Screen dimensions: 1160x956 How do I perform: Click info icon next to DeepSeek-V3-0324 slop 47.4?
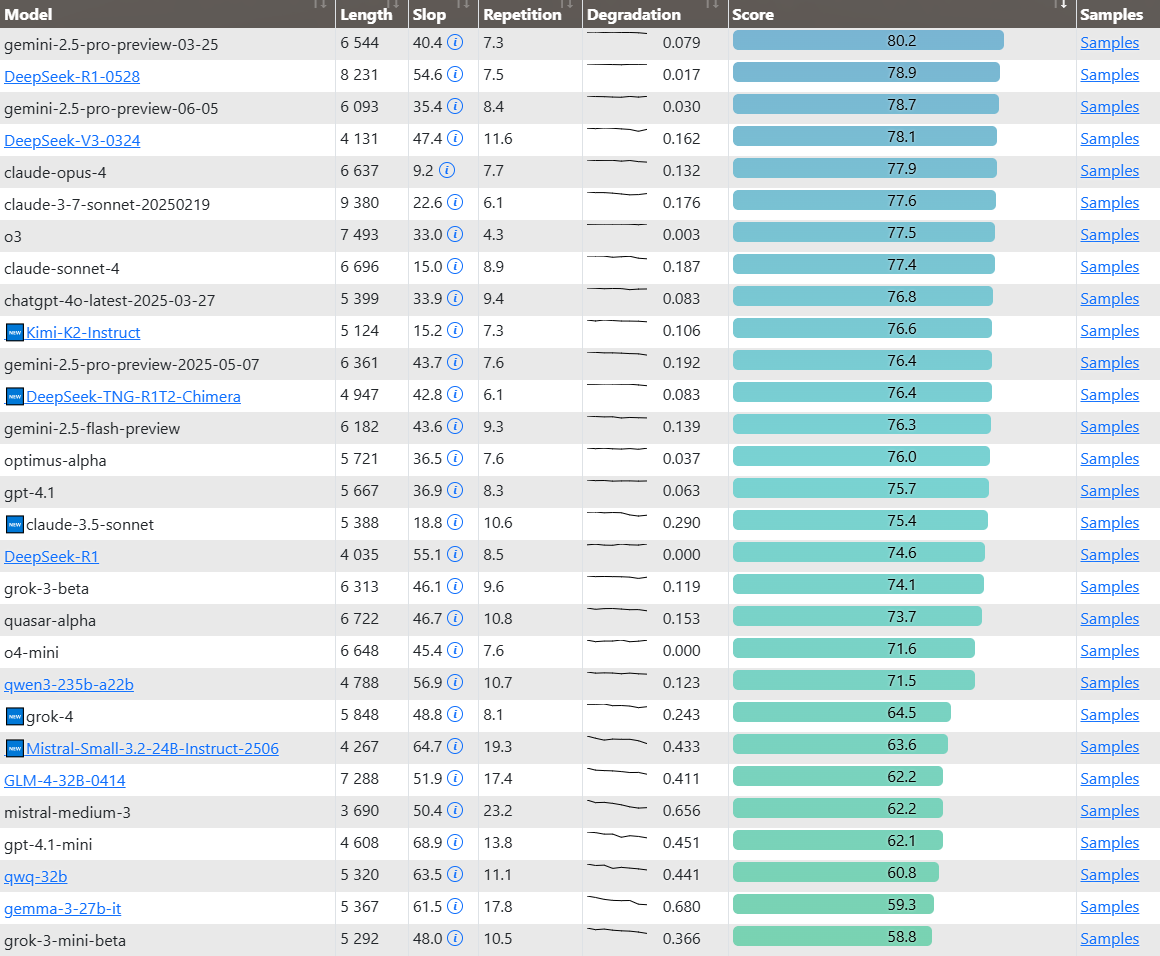[455, 138]
